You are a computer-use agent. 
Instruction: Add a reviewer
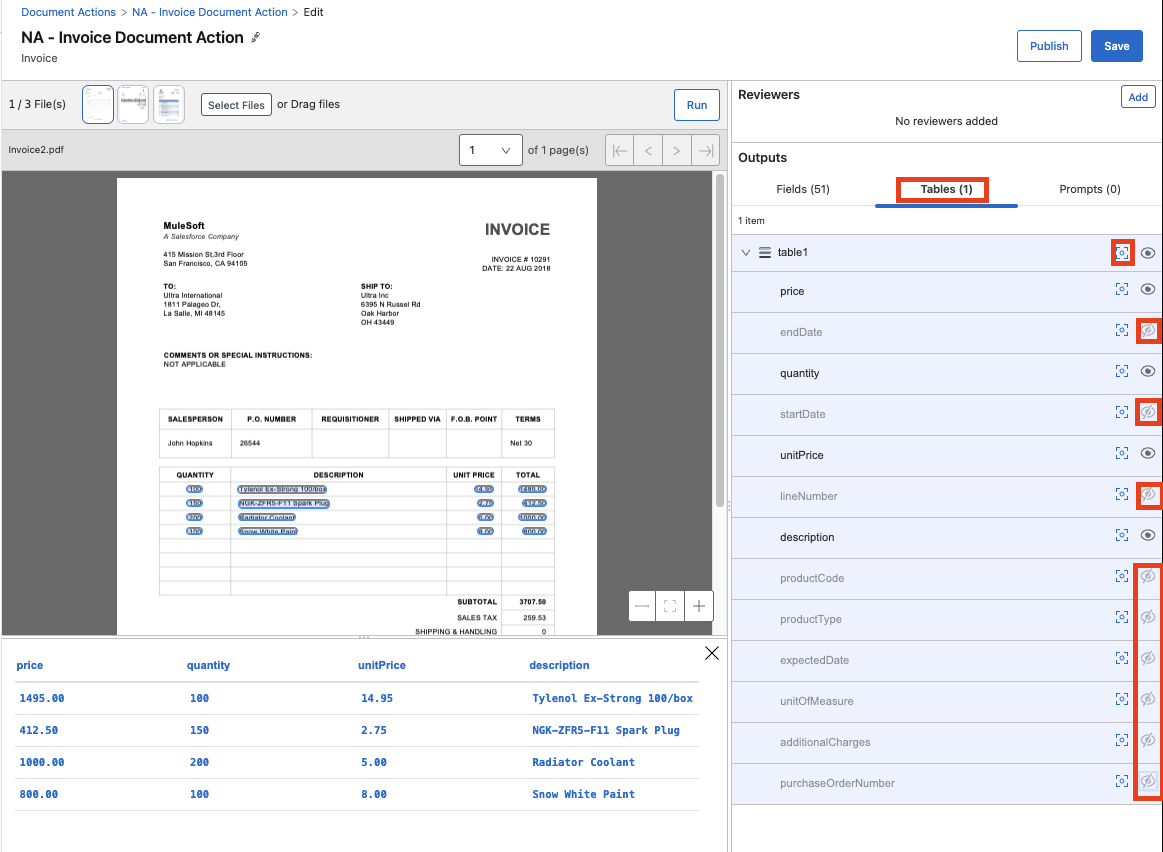coord(1138,97)
